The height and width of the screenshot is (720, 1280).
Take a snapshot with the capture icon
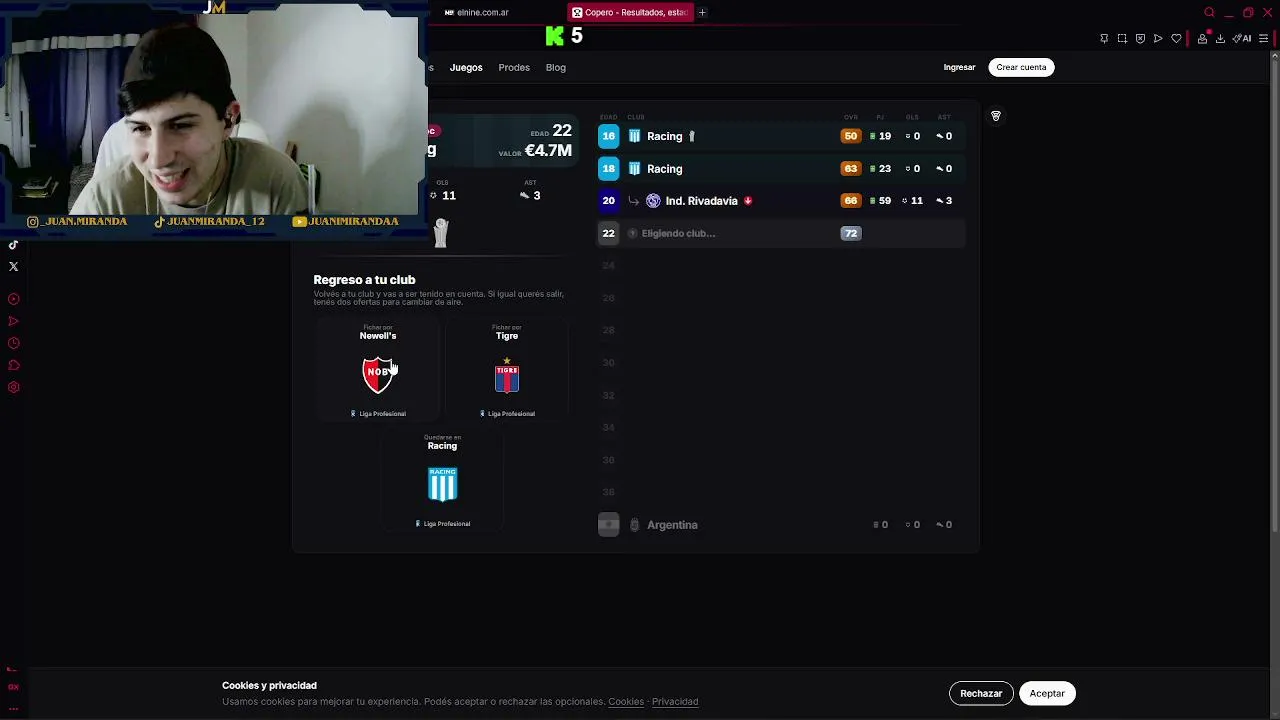coord(1122,39)
